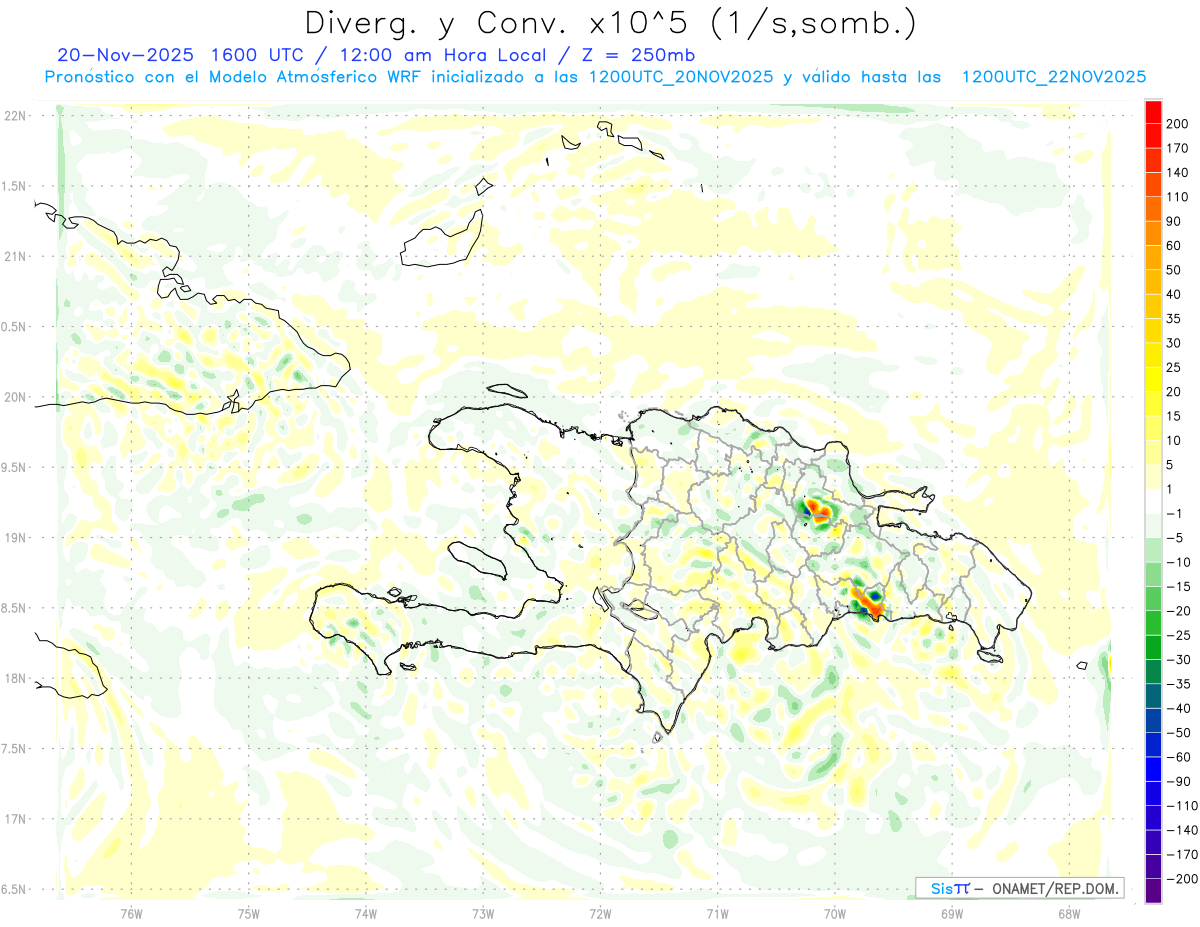Click the dark red swatch above the 200 label
Screen dimensions: 1200x927
(x=1153, y=111)
